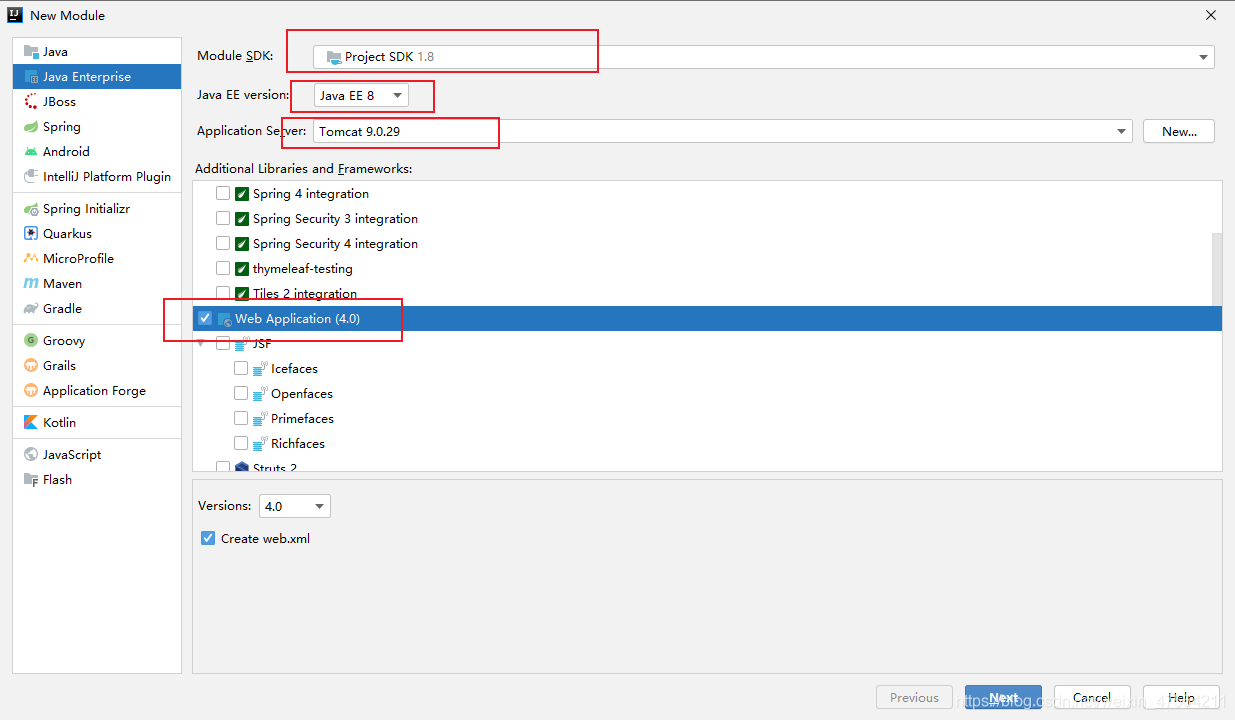Click the JavaScript globe icon
Image resolution: width=1235 pixels, height=720 pixels.
[x=31, y=454]
